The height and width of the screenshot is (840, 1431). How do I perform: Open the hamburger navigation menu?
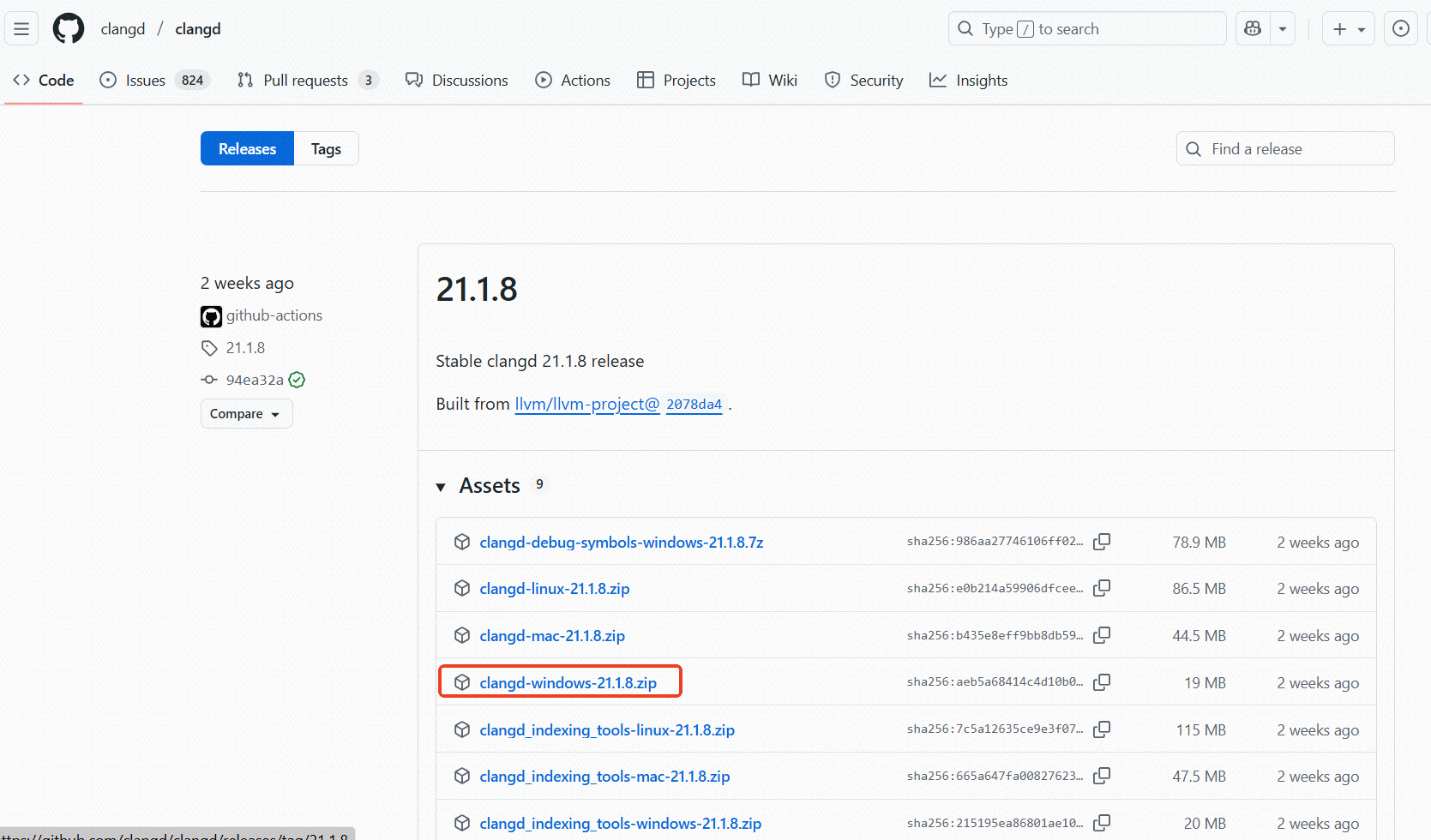pyautogui.click(x=21, y=29)
